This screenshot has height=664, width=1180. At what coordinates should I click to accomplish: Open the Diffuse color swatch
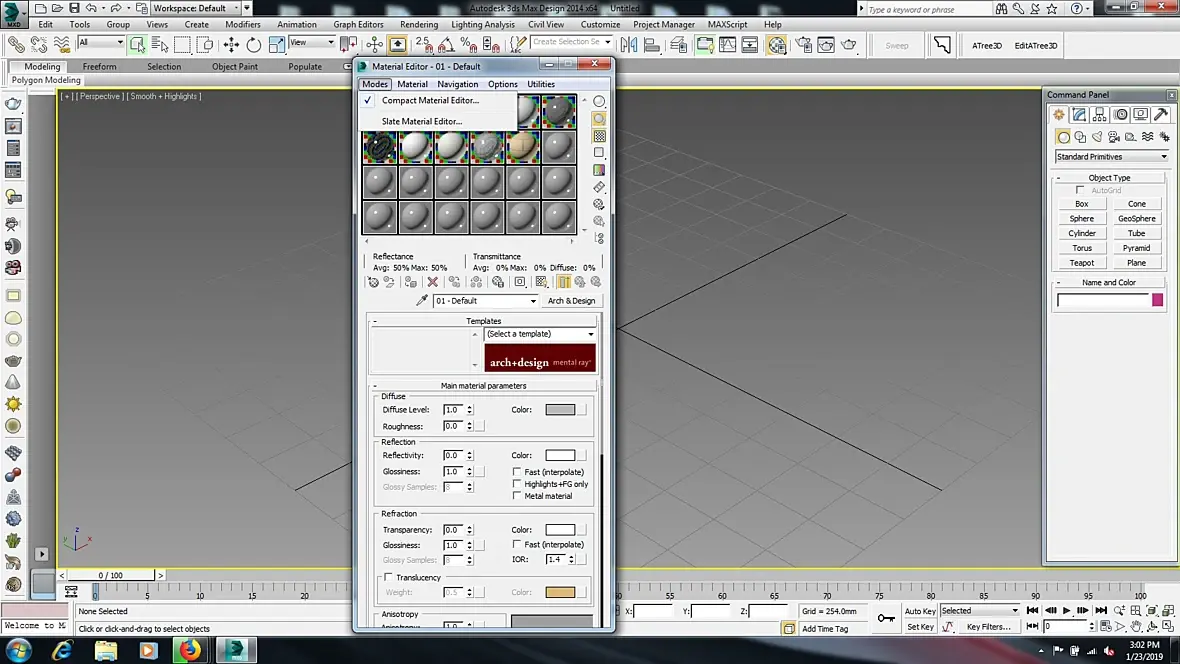click(x=560, y=410)
